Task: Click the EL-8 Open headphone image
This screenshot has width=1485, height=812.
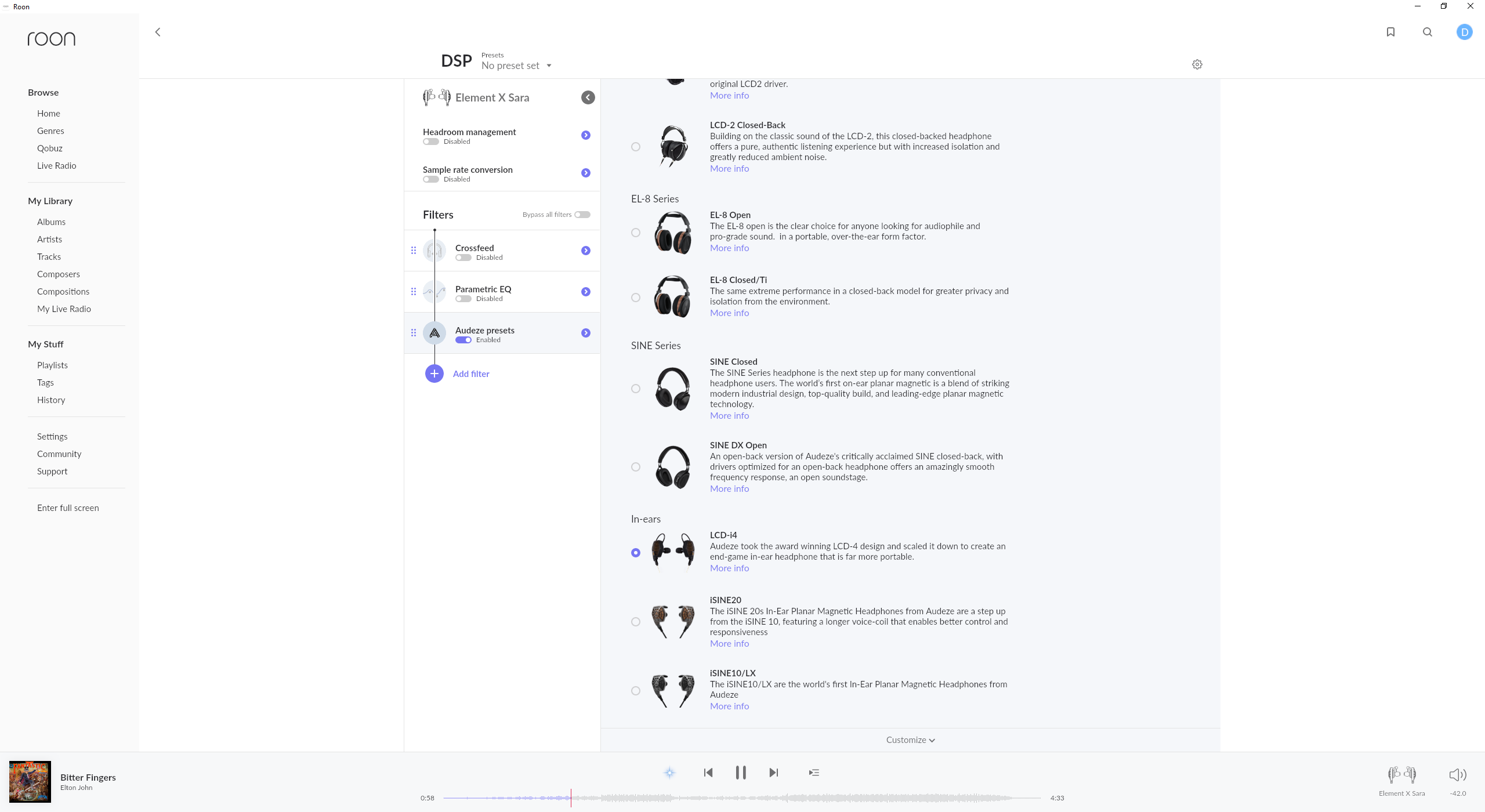Action: point(673,233)
